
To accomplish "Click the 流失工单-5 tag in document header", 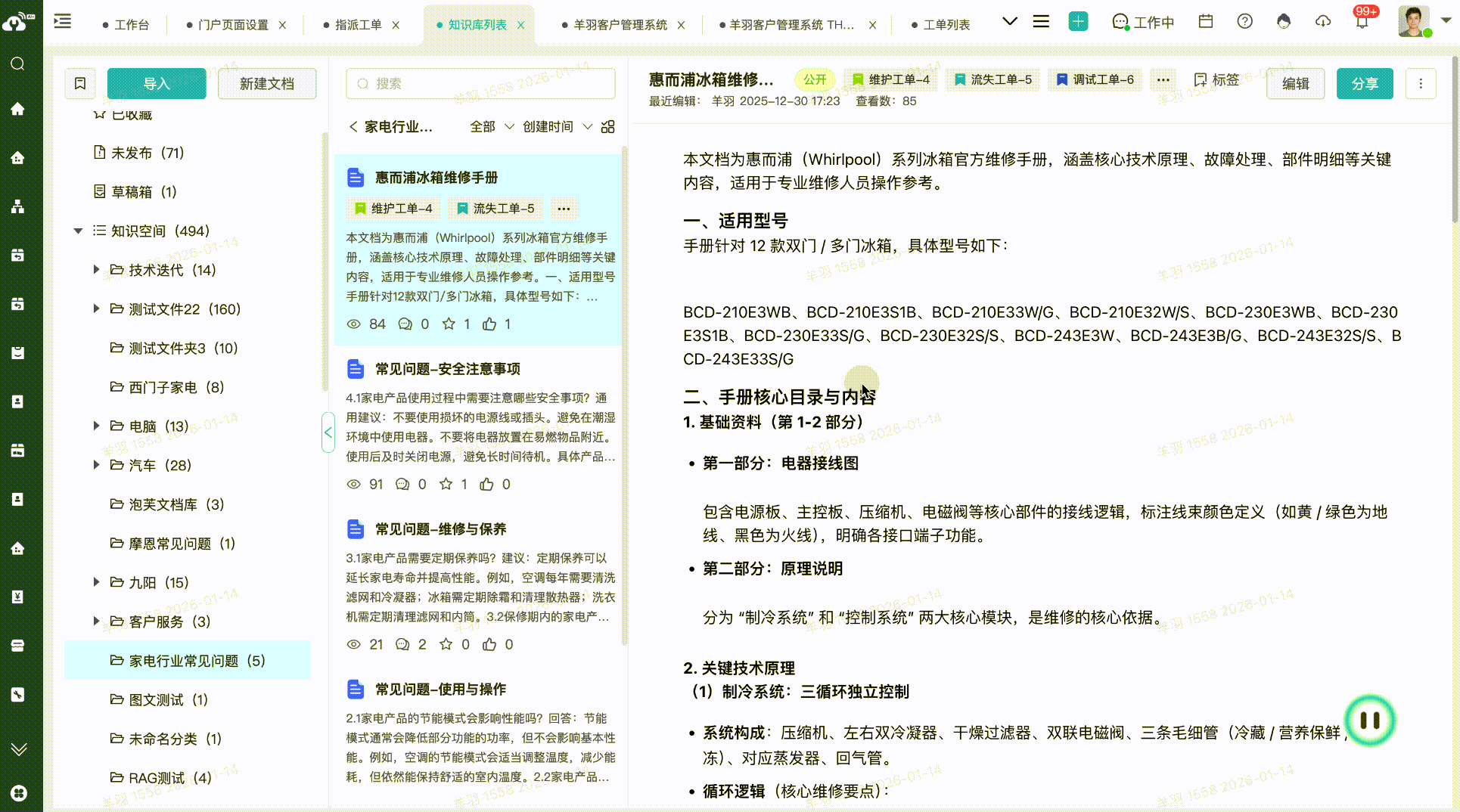I will (993, 79).
